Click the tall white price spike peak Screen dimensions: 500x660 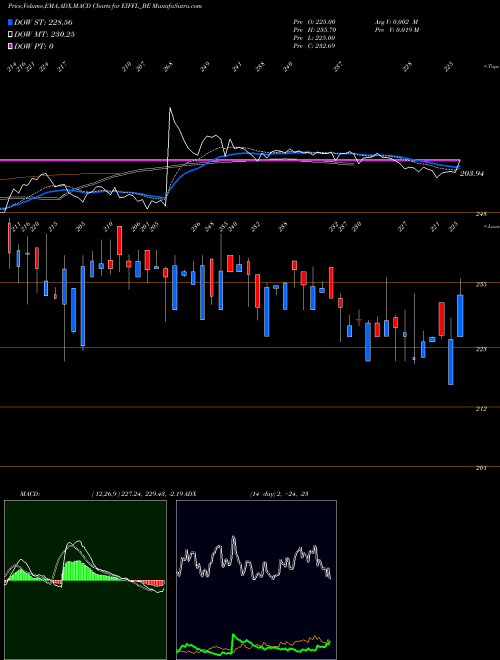170,109
